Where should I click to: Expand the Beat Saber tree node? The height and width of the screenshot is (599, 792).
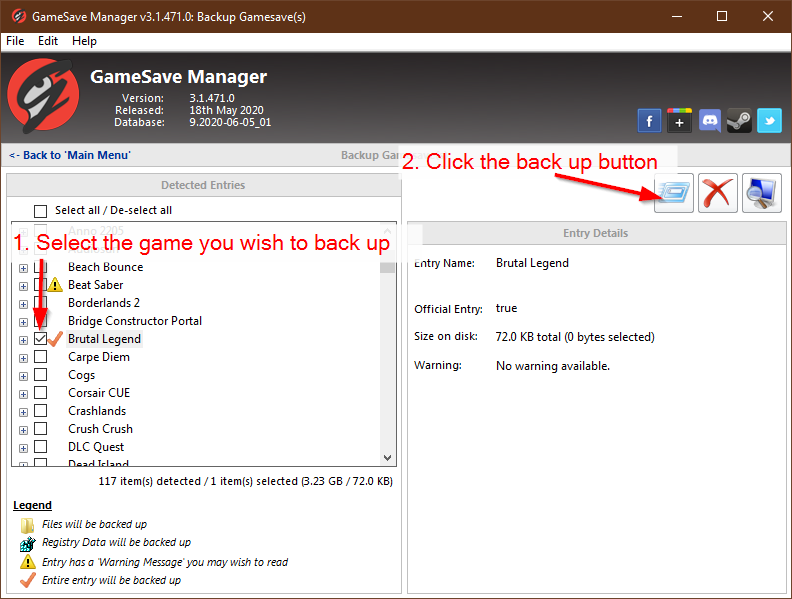[23, 286]
